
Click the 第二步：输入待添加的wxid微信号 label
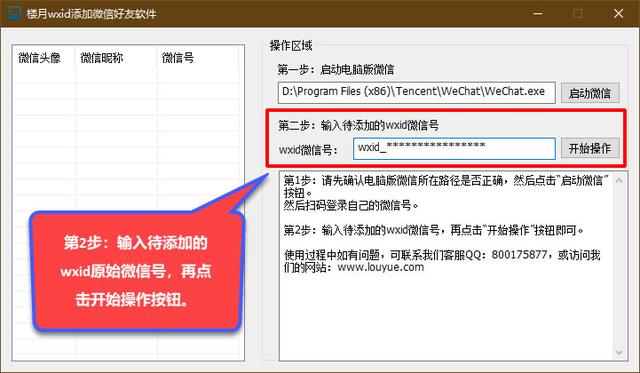coord(358,125)
